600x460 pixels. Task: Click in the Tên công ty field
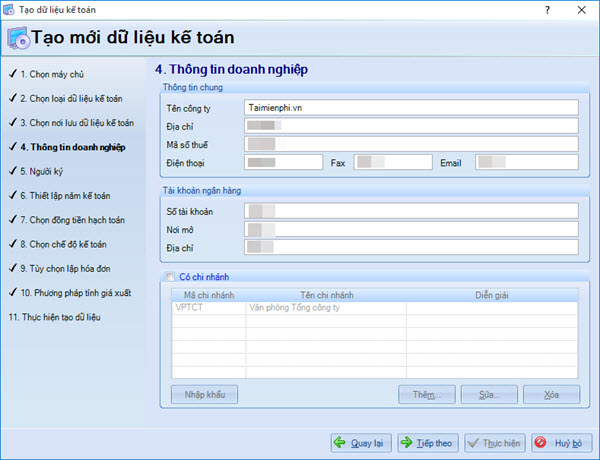pos(410,108)
